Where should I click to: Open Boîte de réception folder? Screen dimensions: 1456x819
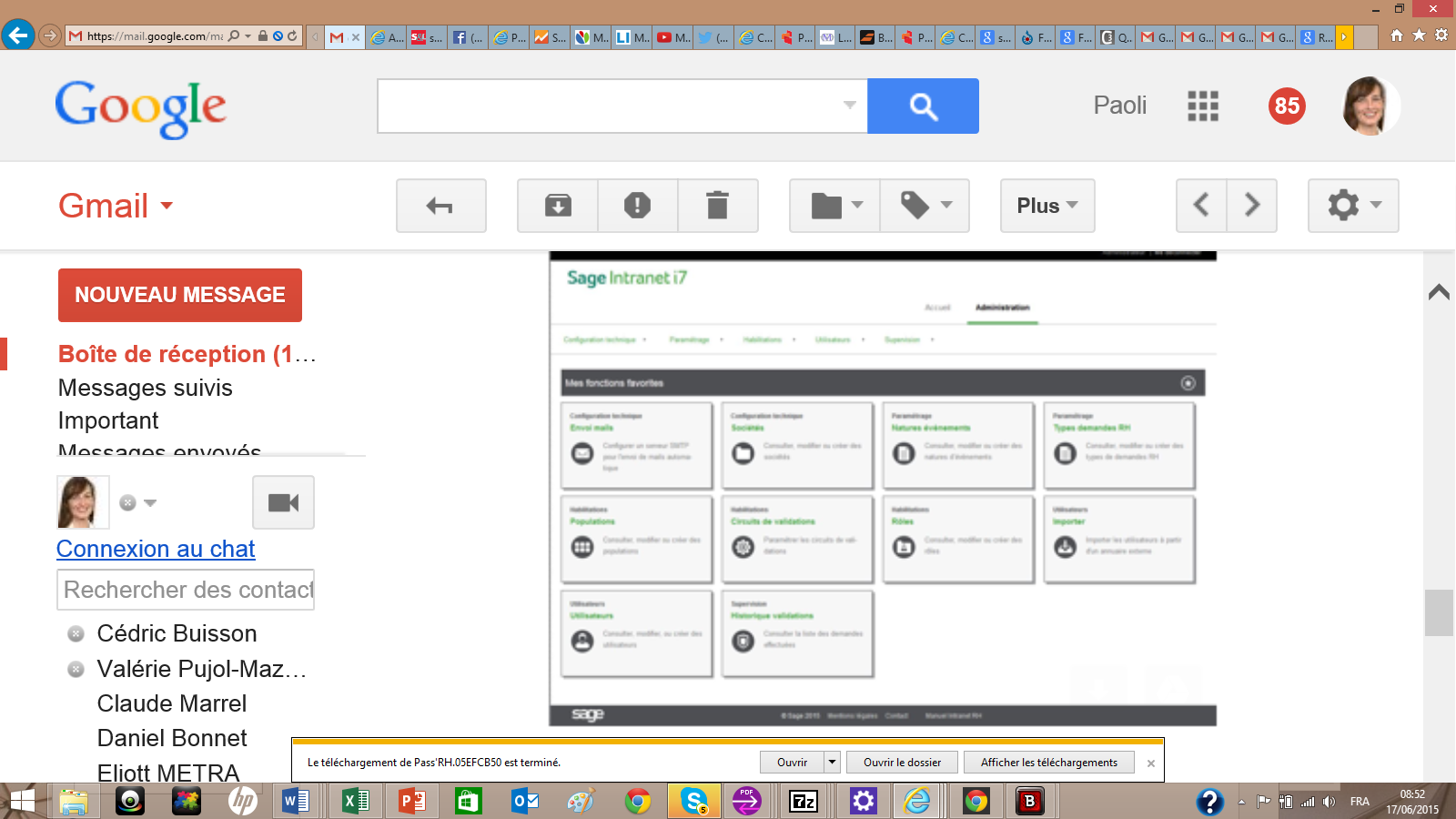[187, 354]
